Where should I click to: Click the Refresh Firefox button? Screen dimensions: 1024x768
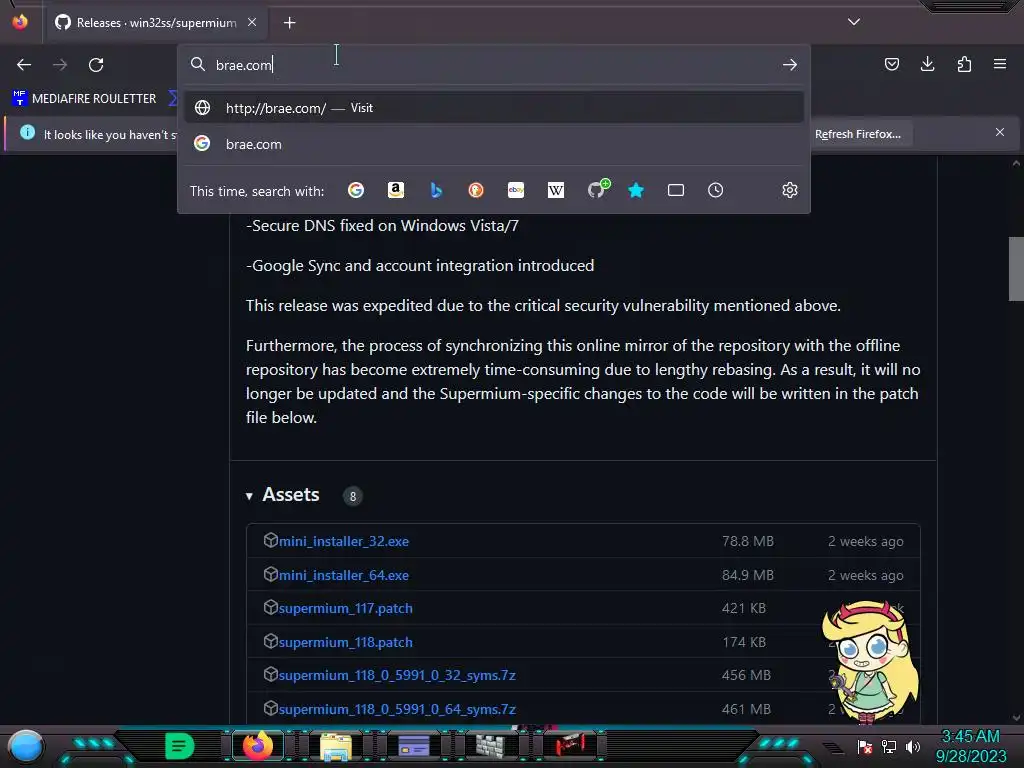click(857, 134)
